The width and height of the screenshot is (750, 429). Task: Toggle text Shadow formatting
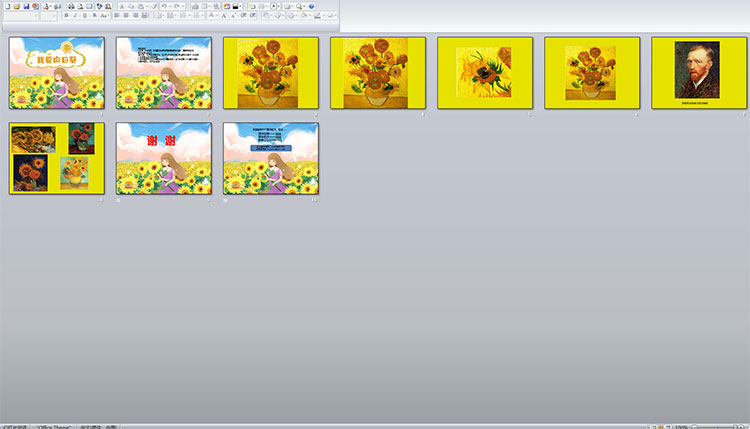[94, 15]
